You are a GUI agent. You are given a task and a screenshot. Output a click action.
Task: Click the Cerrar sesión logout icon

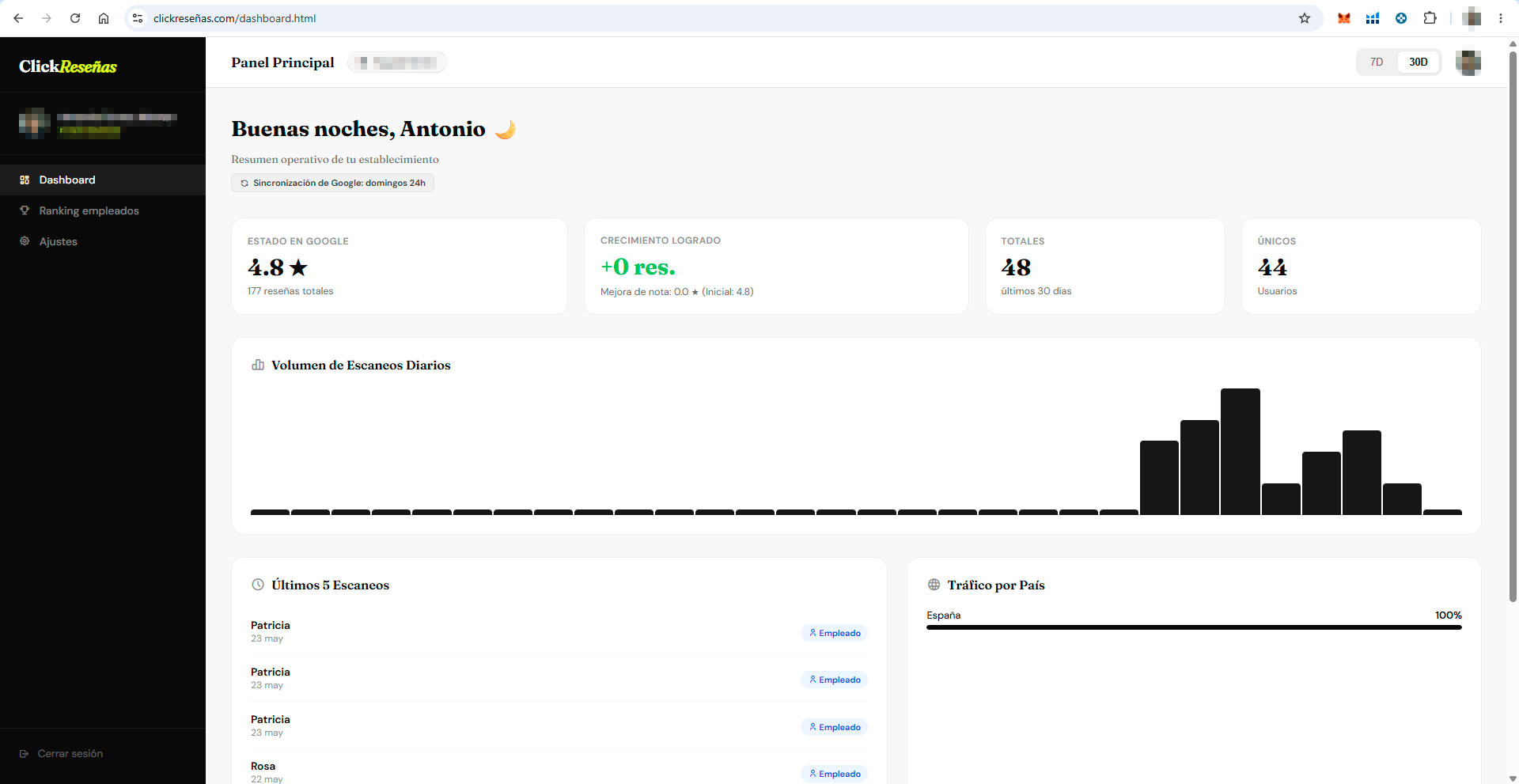(24, 754)
